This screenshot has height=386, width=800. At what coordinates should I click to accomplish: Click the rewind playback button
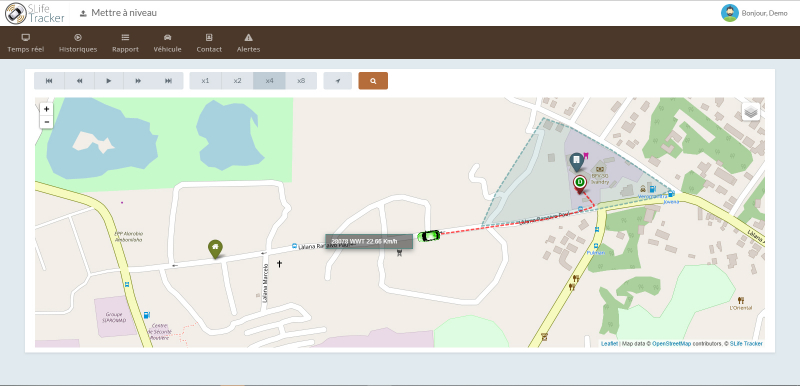pyautogui.click(x=79, y=81)
